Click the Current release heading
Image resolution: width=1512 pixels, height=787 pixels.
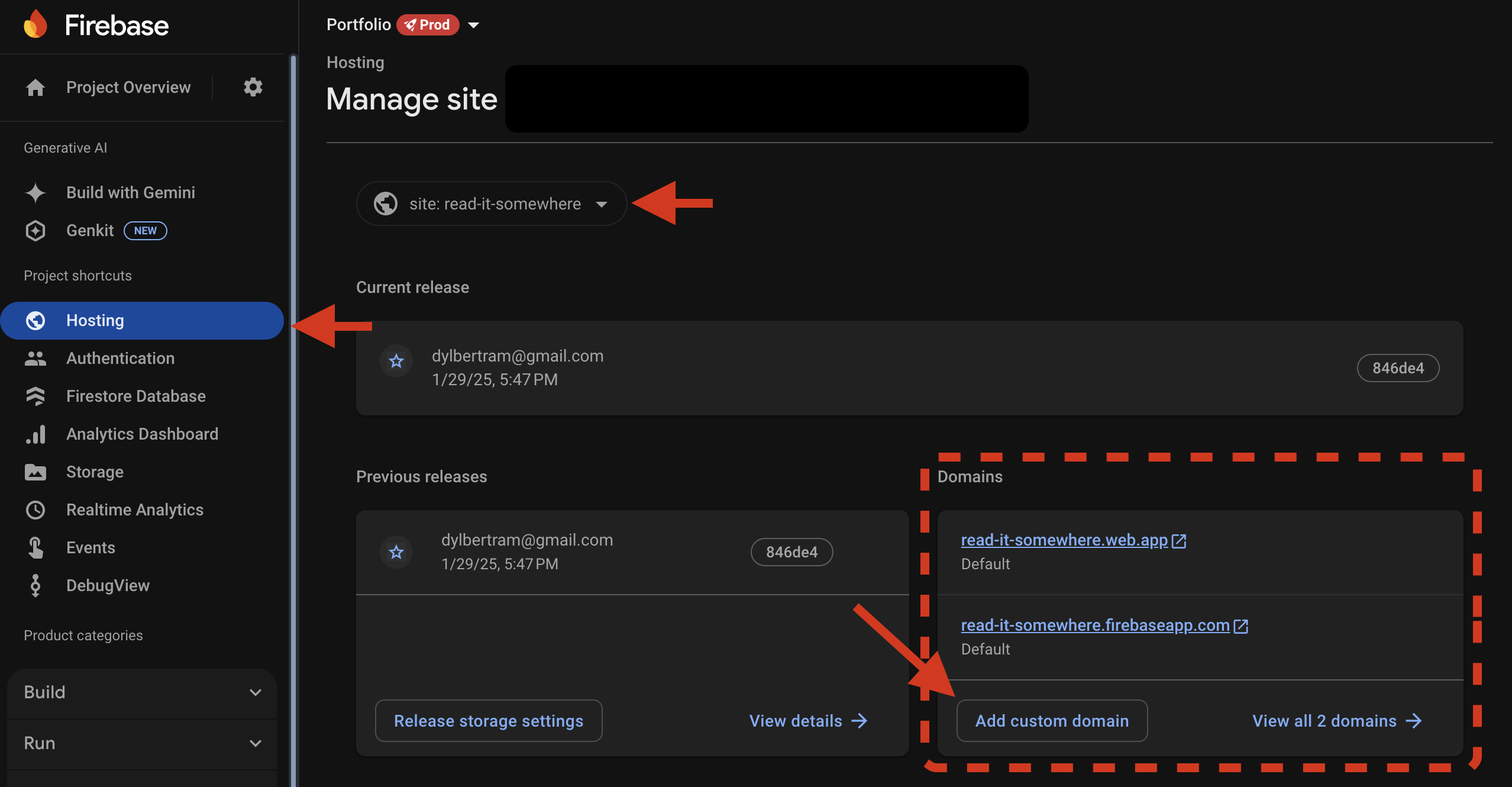(412, 287)
